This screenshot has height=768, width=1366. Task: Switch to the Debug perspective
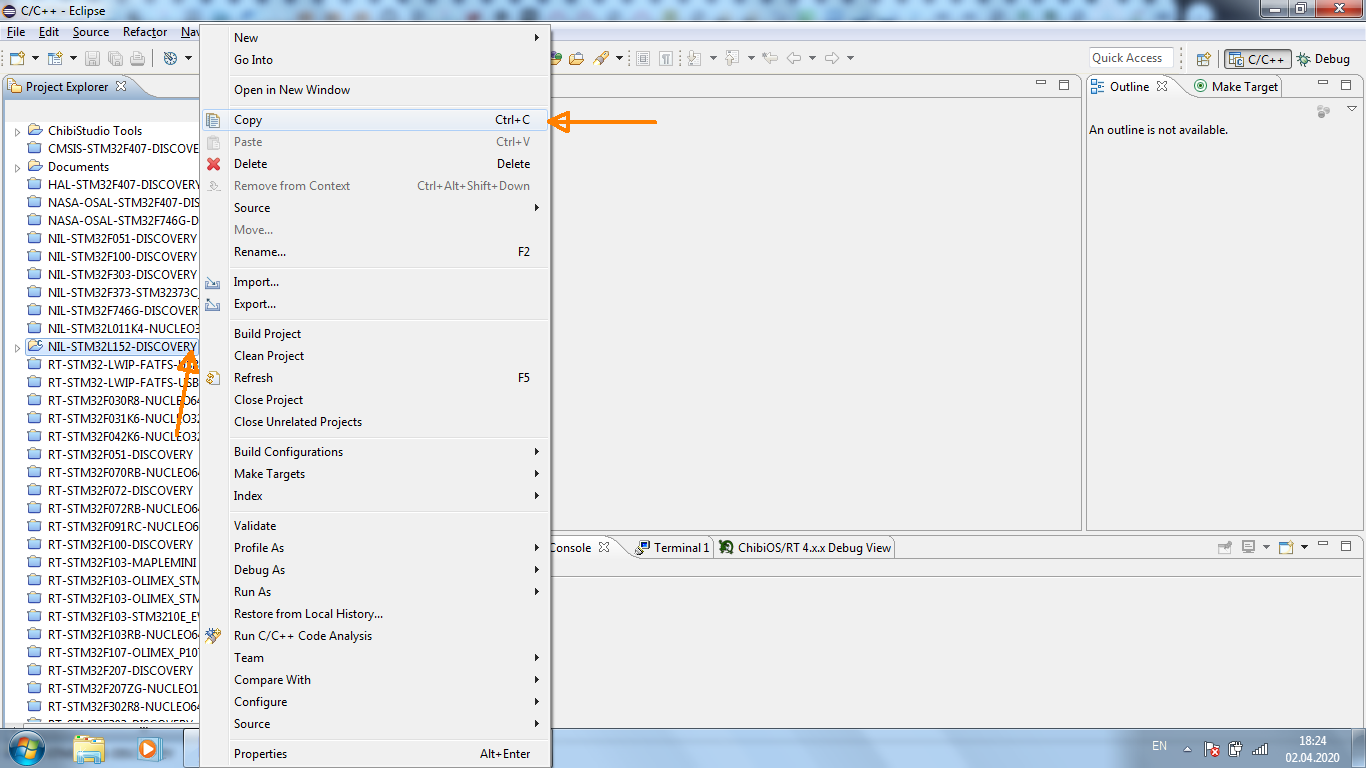(x=1323, y=59)
